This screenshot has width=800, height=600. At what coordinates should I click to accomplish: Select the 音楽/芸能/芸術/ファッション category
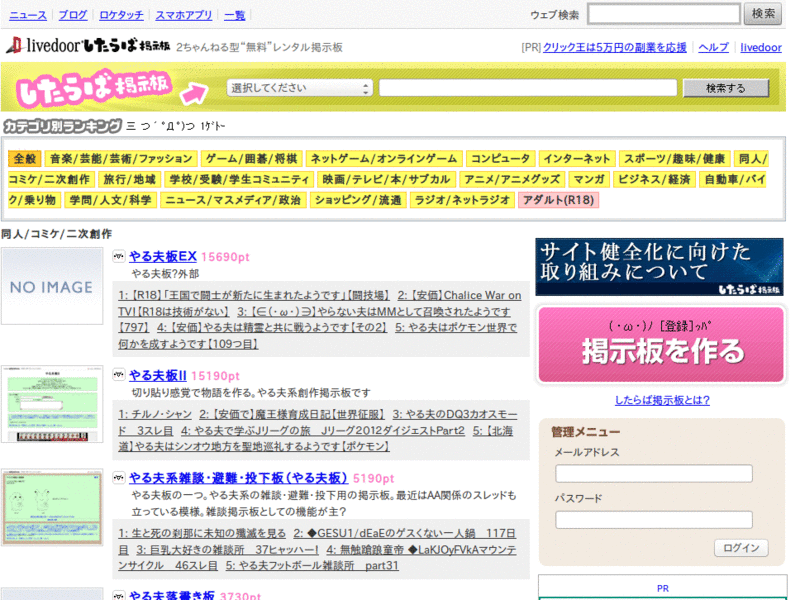pos(121,159)
